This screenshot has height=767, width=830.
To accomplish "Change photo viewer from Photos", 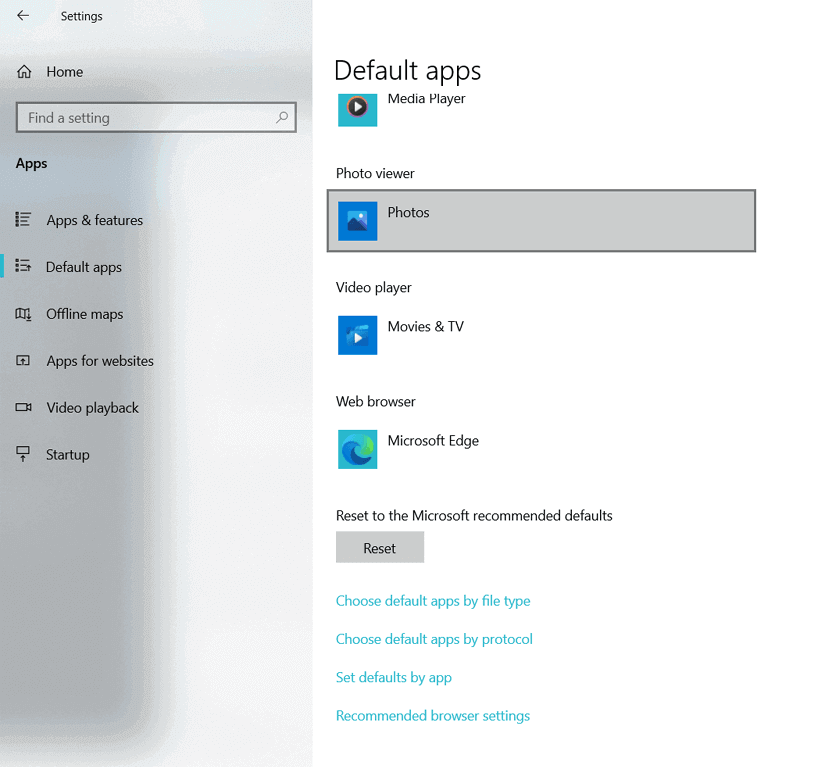I will (x=541, y=221).
